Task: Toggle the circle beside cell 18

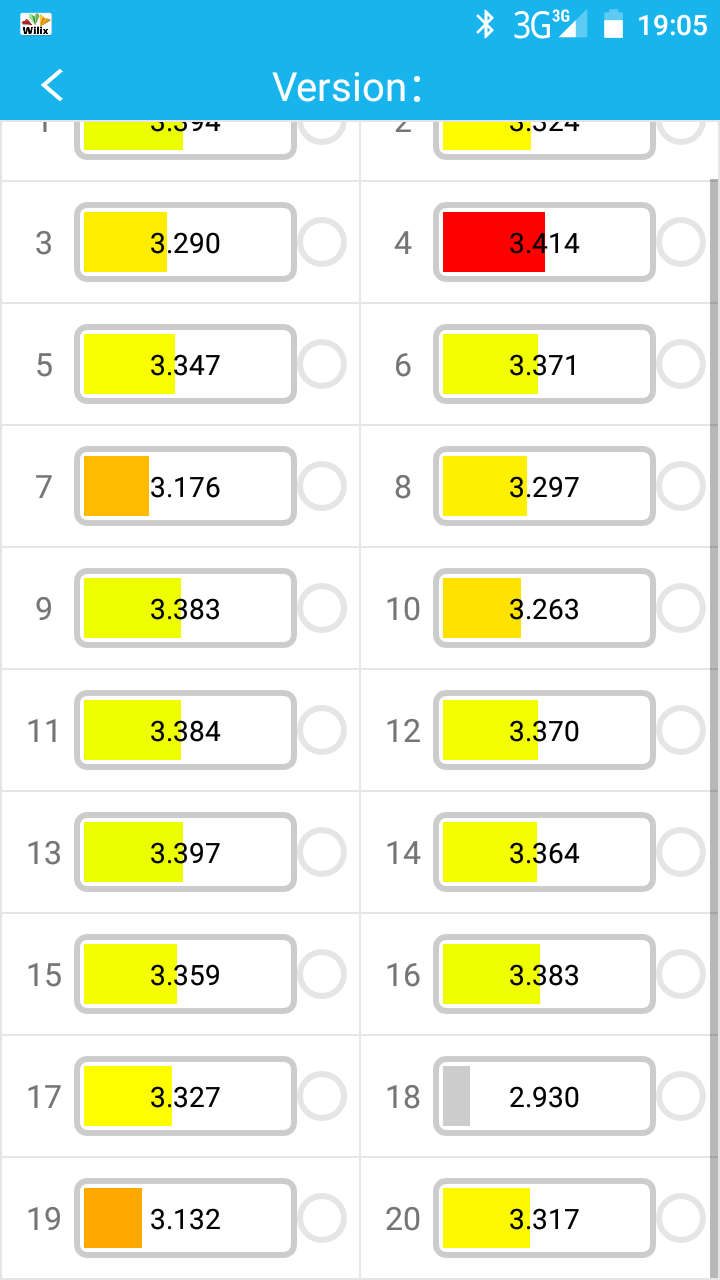Action: coord(681,1097)
